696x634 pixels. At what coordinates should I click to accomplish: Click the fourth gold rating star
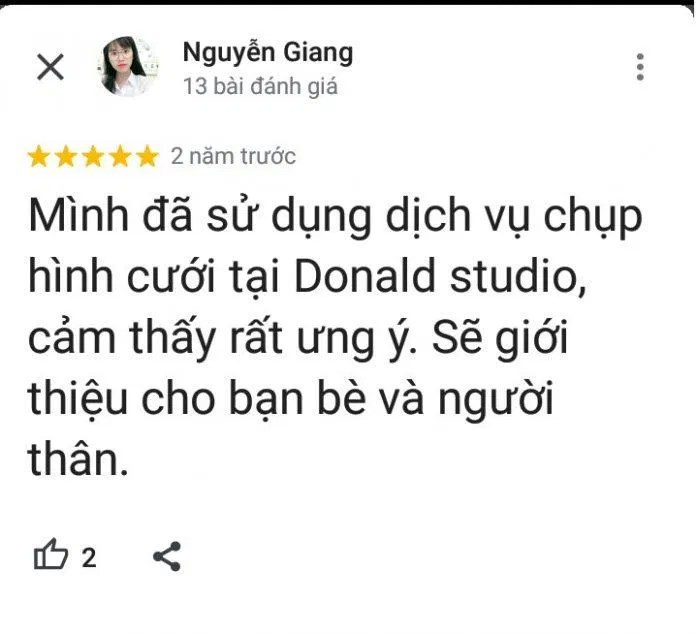click(x=120, y=156)
